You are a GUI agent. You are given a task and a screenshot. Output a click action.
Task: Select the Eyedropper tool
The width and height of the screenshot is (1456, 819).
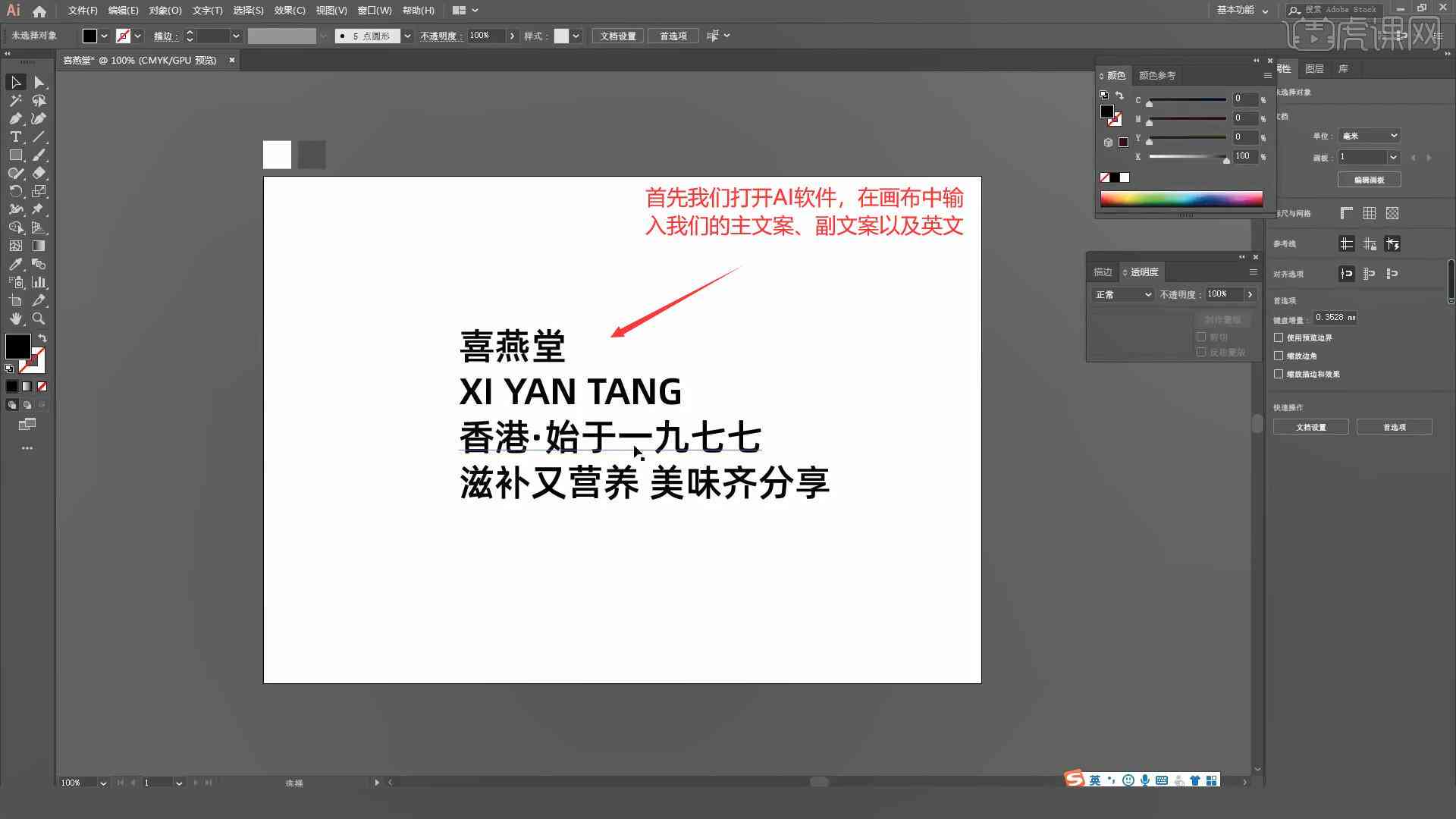pyautogui.click(x=15, y=264)
